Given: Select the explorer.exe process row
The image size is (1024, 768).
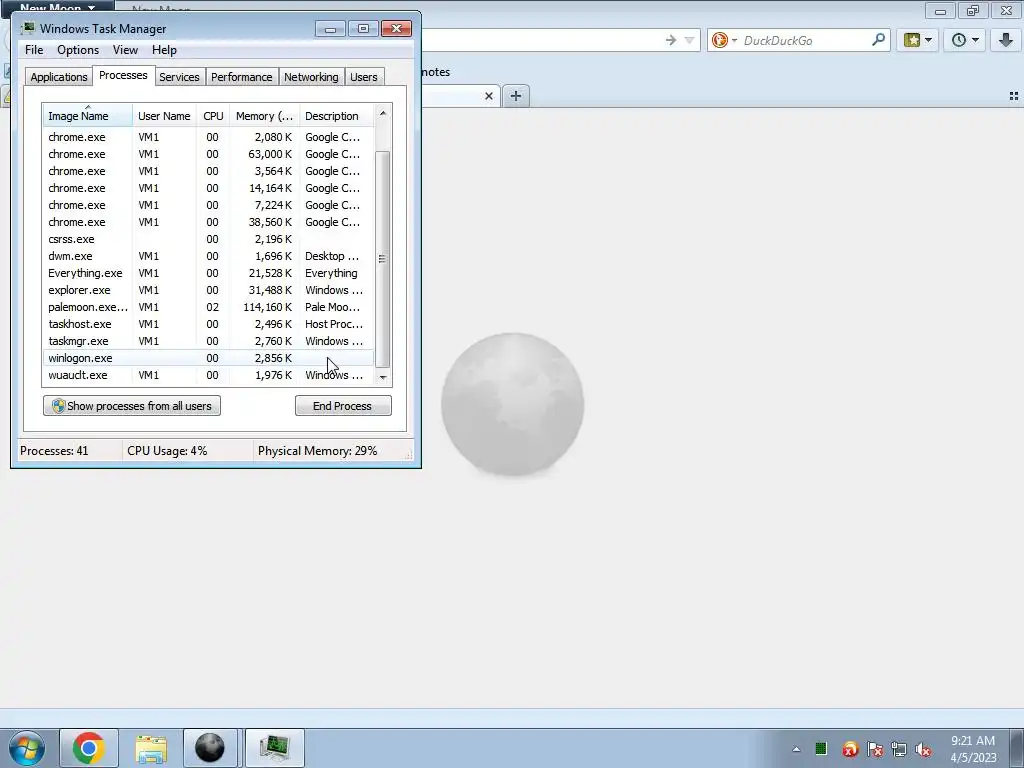Looking at the screenshot, I should coord(208,290).
